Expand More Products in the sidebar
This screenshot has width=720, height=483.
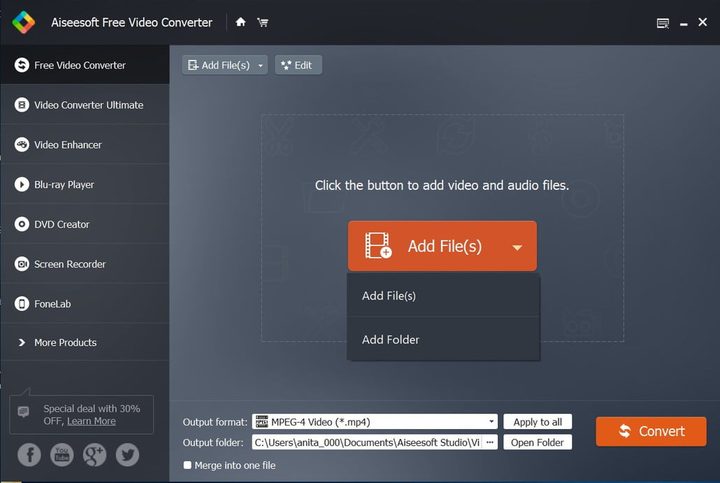point(84,343)
